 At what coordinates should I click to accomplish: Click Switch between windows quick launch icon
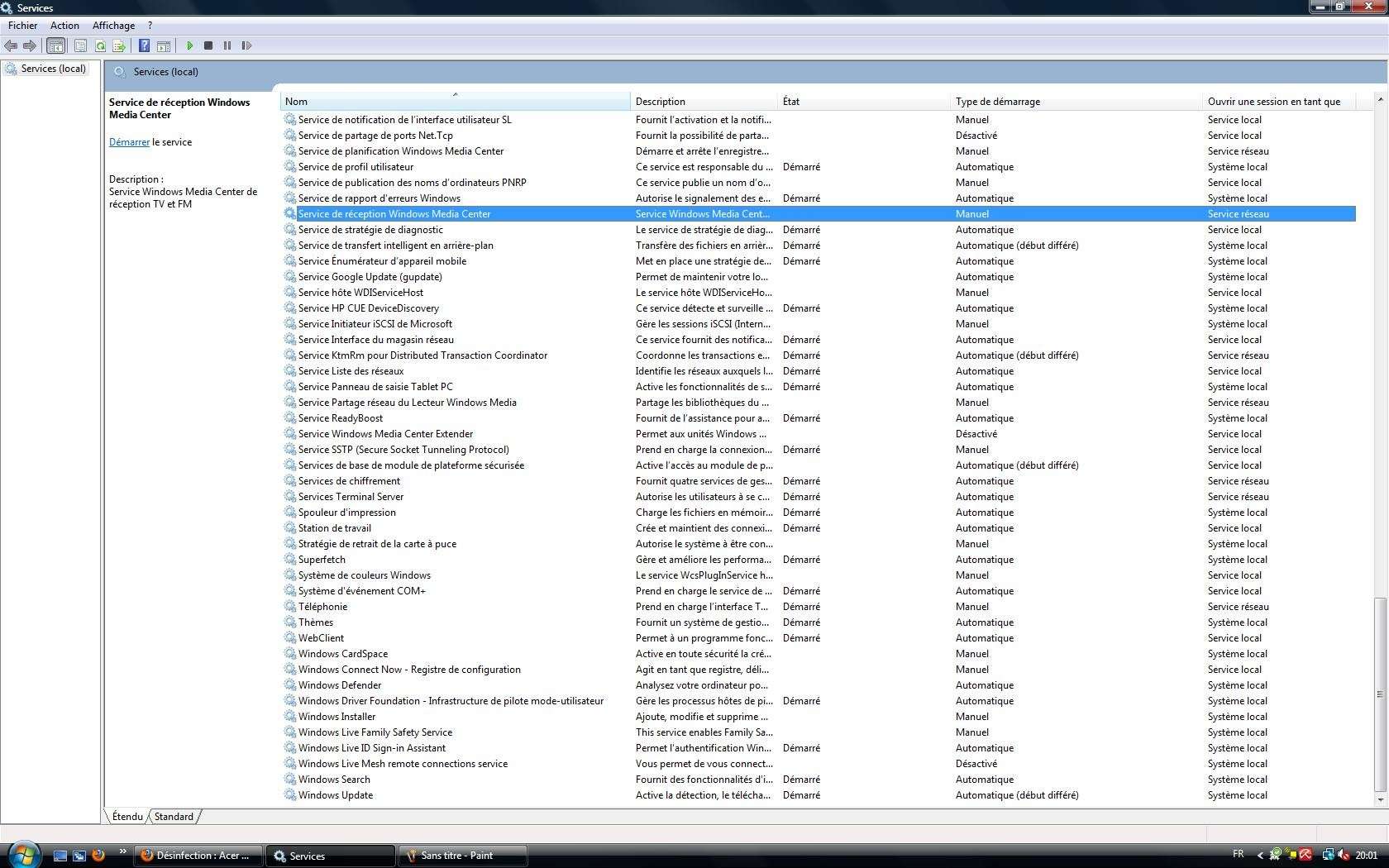(79, 856)
